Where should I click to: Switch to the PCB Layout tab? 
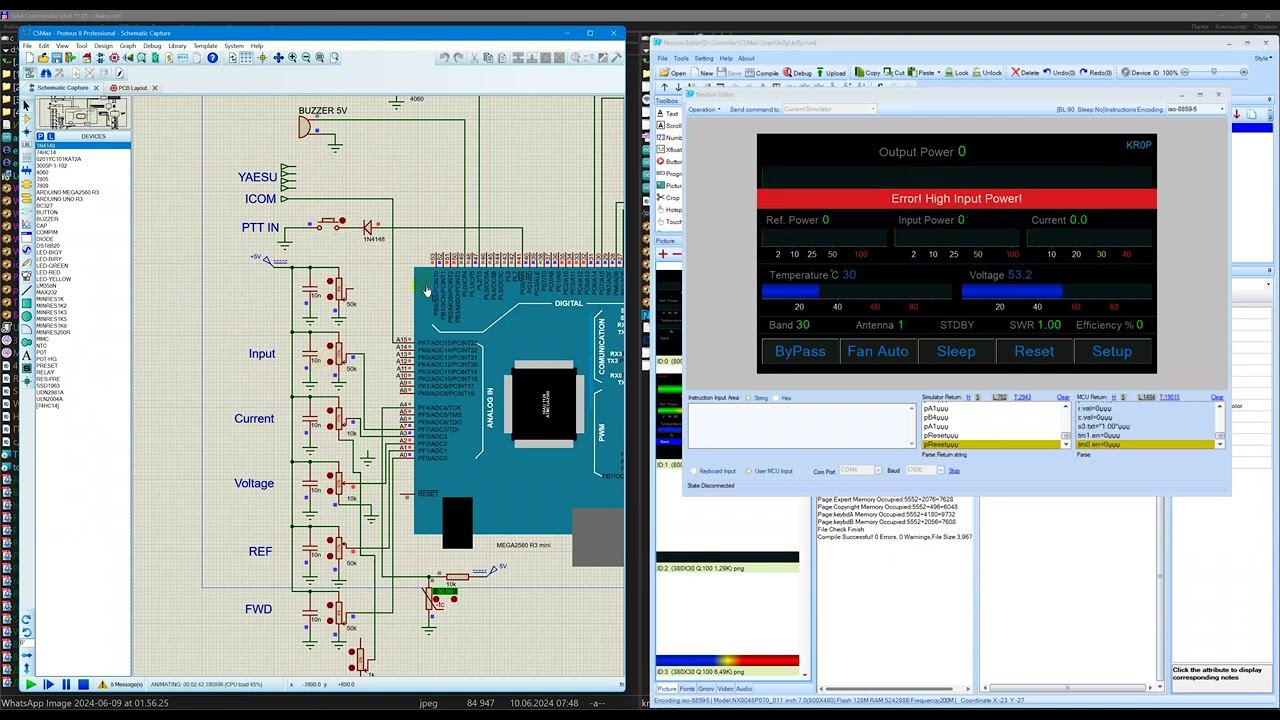click(x=131, y=88)
